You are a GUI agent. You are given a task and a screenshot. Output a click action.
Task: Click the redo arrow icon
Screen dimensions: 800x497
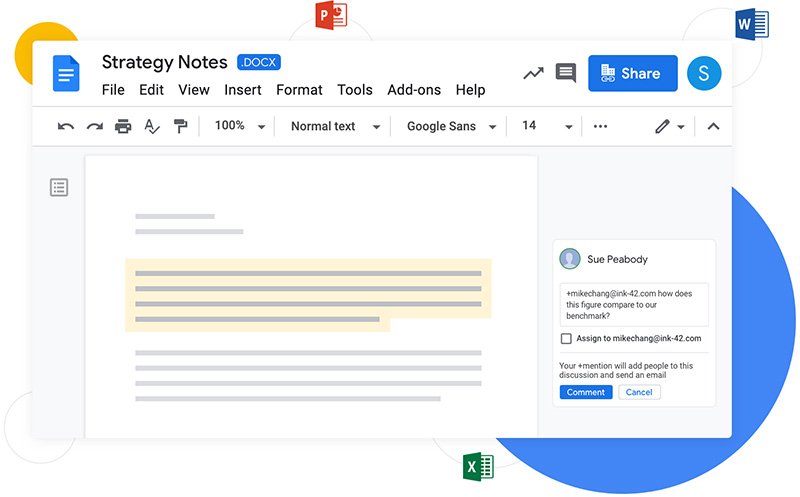click(94, 126)
